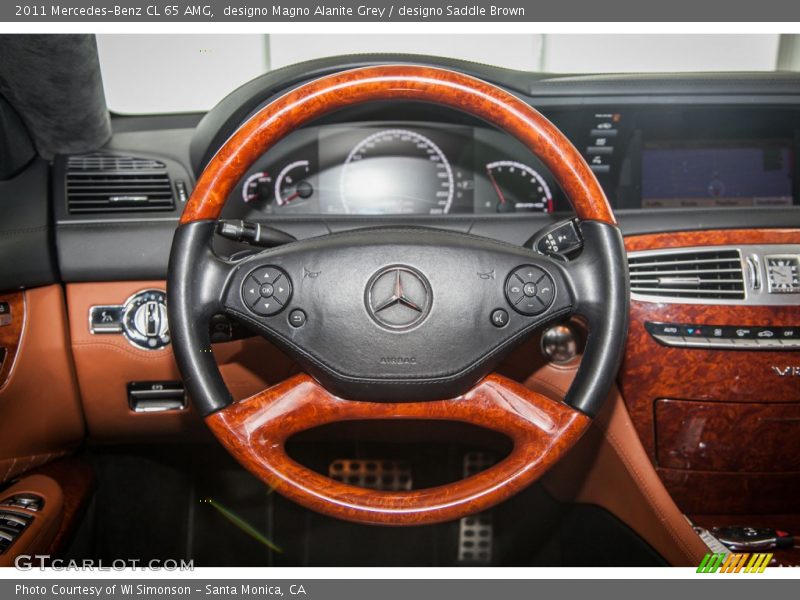Screen dimensions: 800x600
Task: Click the 'designo Magno Alanite Grey' caption text
Action: point(304,11)
